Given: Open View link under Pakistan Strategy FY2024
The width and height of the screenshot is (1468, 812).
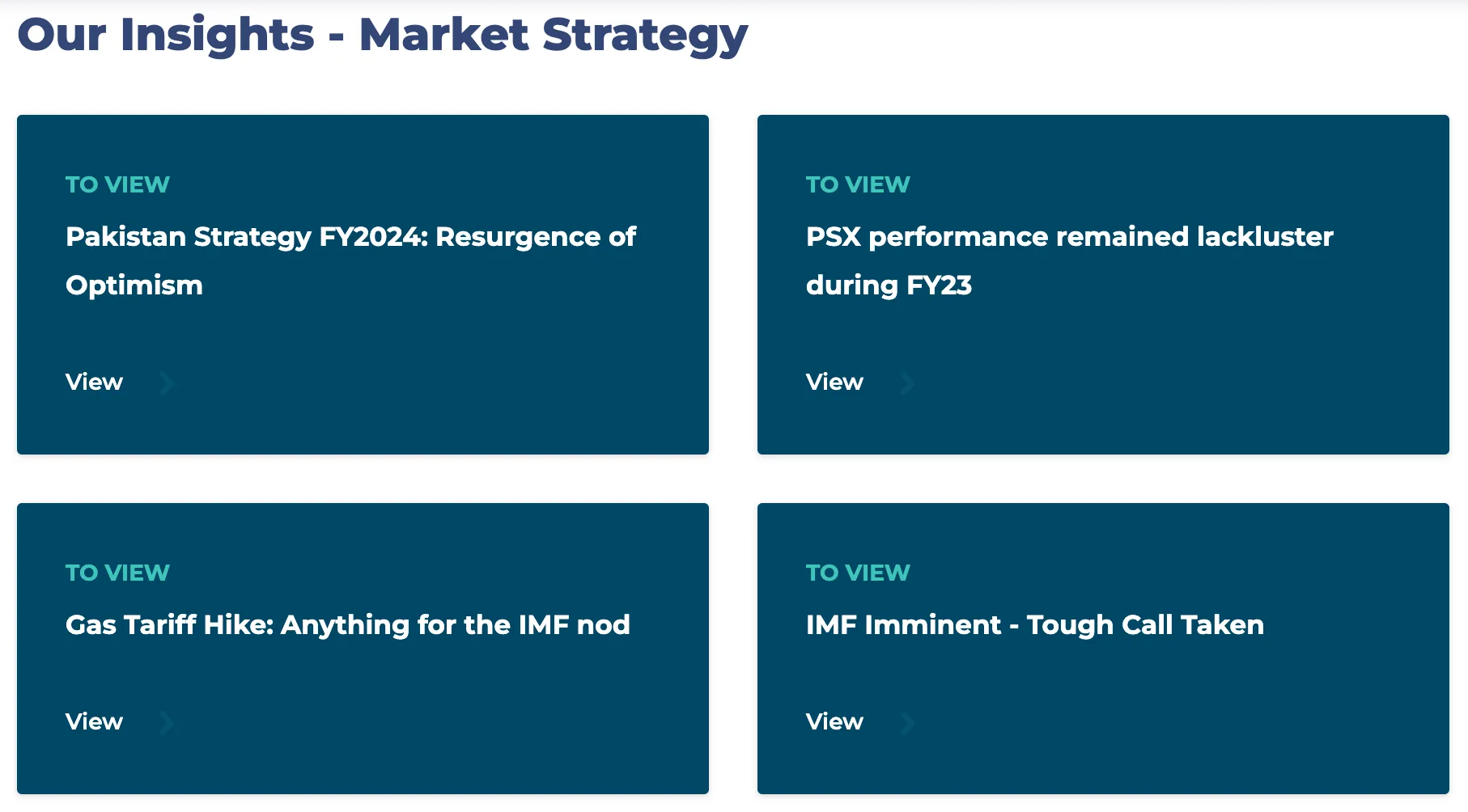Looking at the screenshot, I should tap(94, 382).
